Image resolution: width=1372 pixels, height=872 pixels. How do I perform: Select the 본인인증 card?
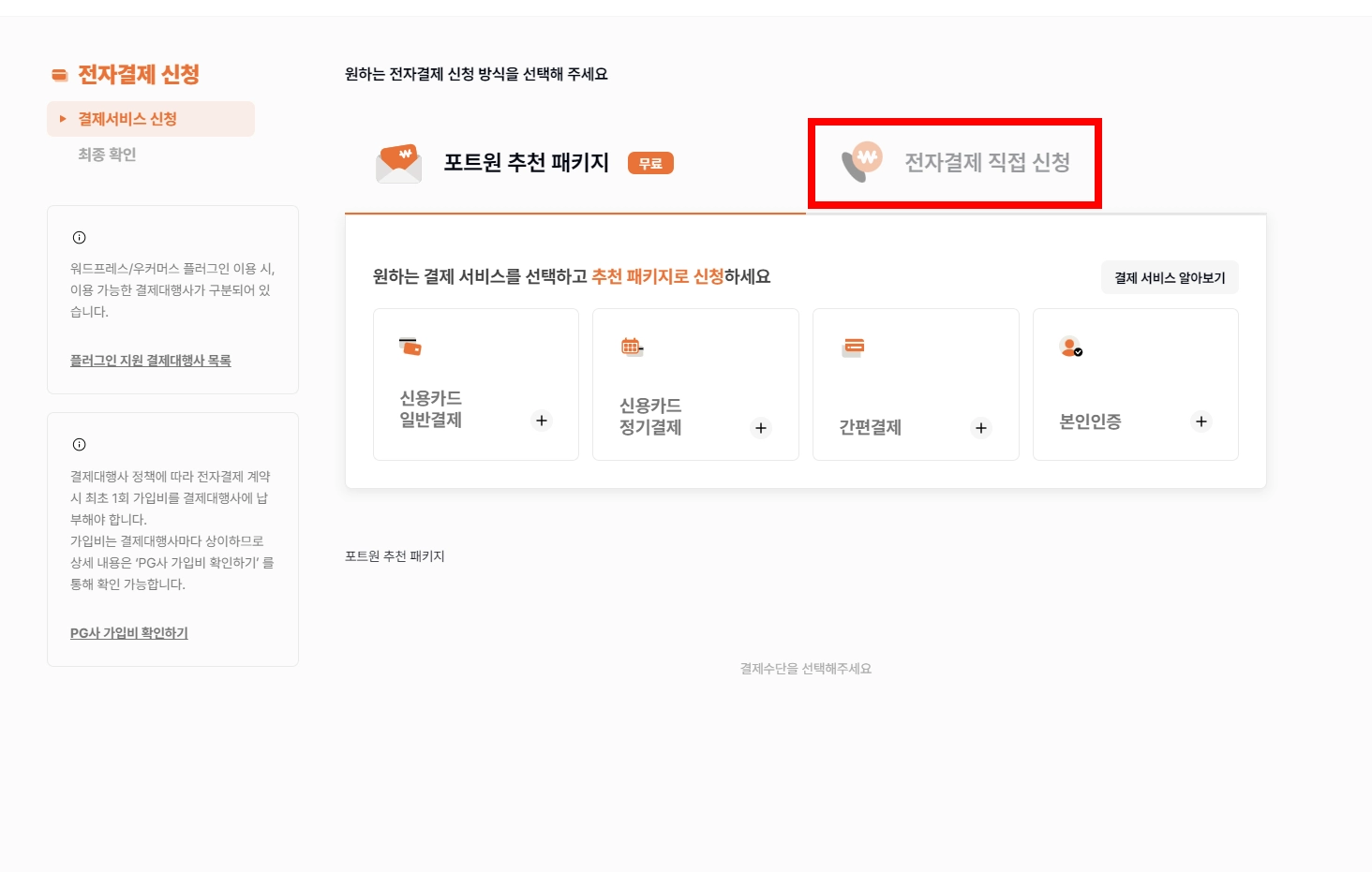point(1136,384)
